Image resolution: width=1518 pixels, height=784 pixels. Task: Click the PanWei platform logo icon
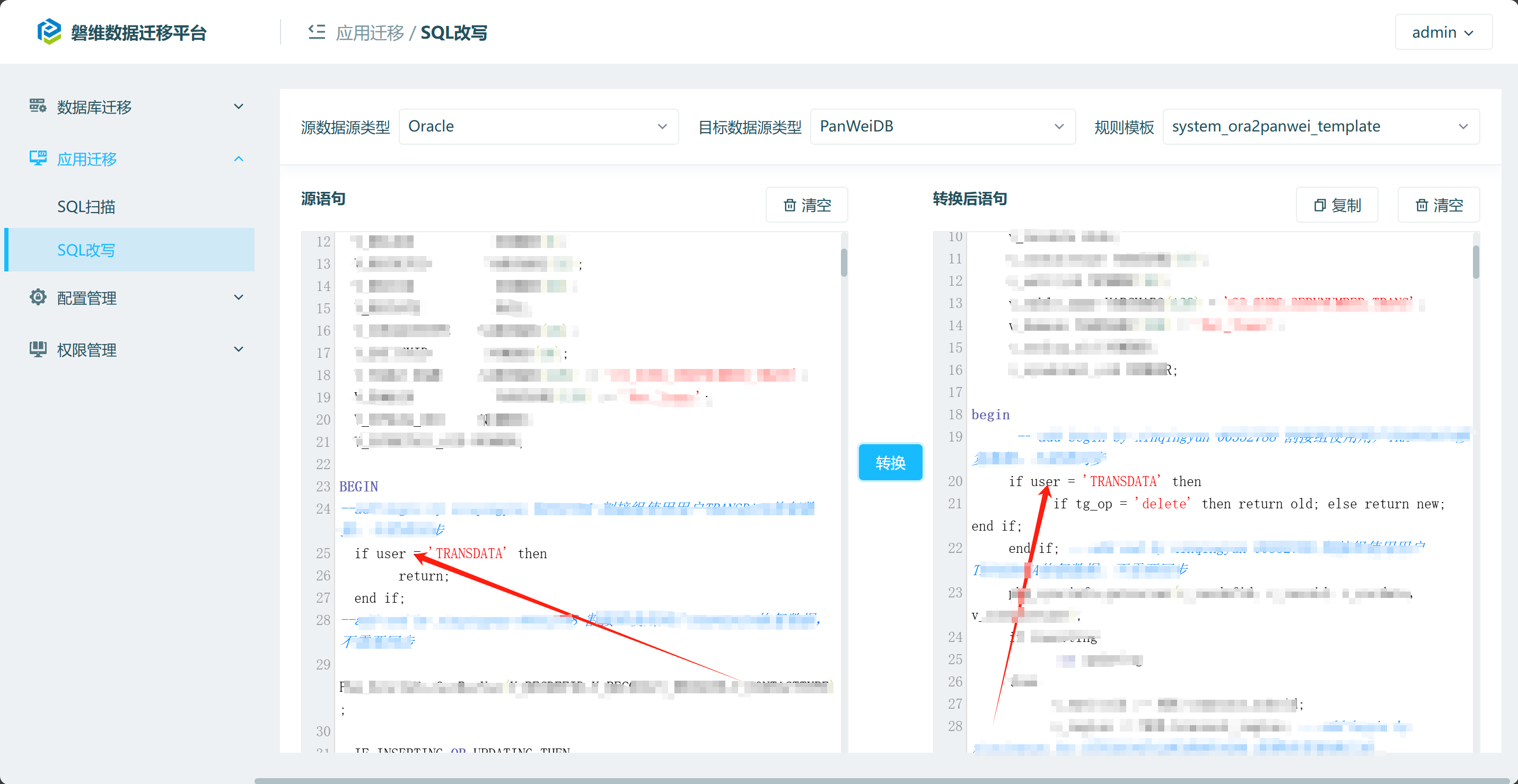[49, 32]
